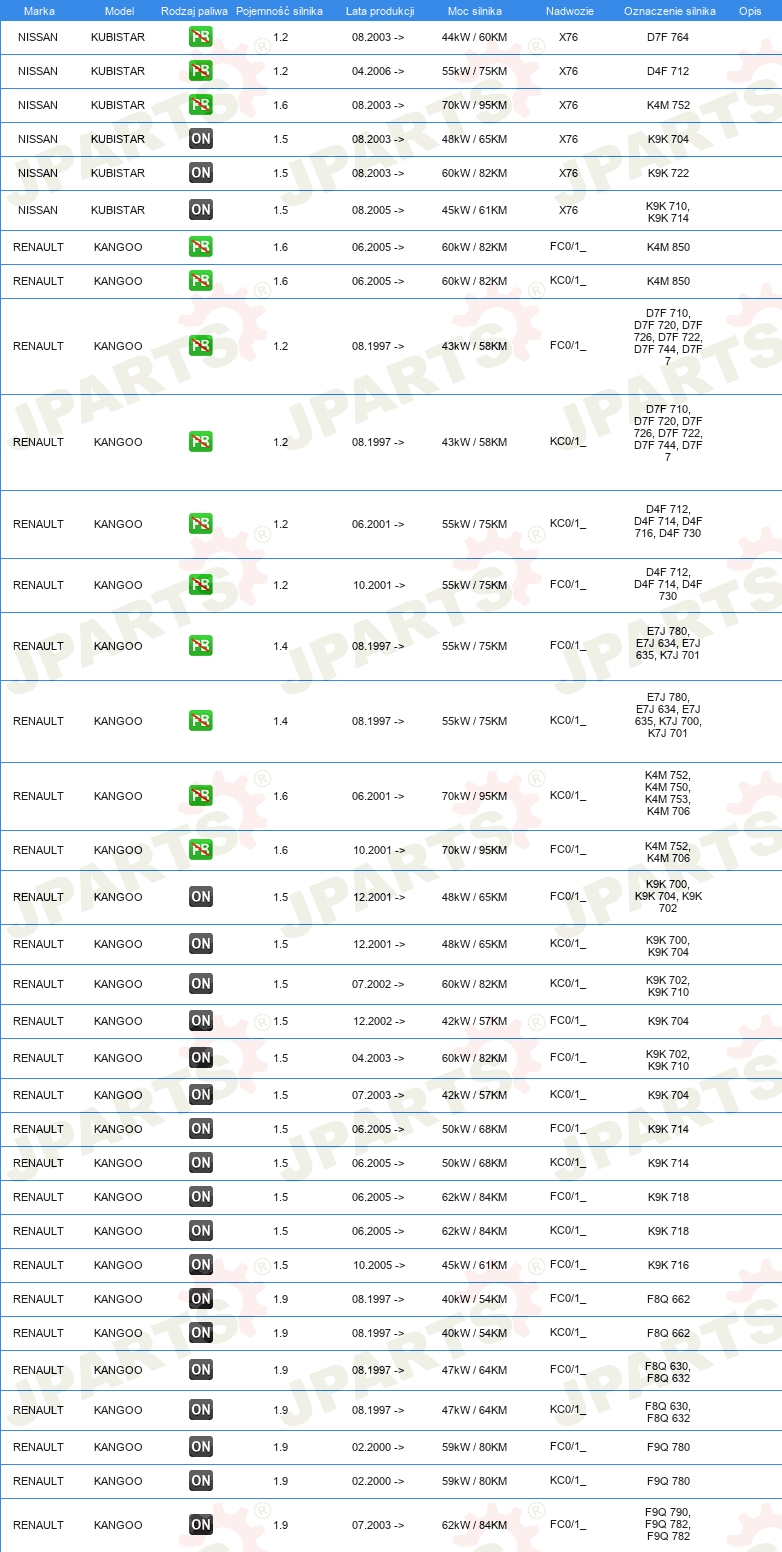Click the petrol icon in the 1.4 KC0/1_ Kangoo row

click(201, 721)
